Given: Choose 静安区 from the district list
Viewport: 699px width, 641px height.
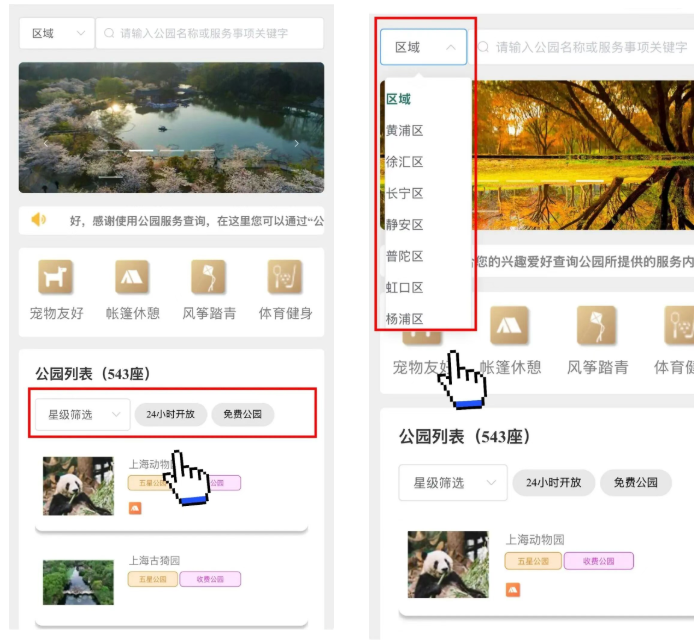Looking at the screenshot, I should pos(405,225).
